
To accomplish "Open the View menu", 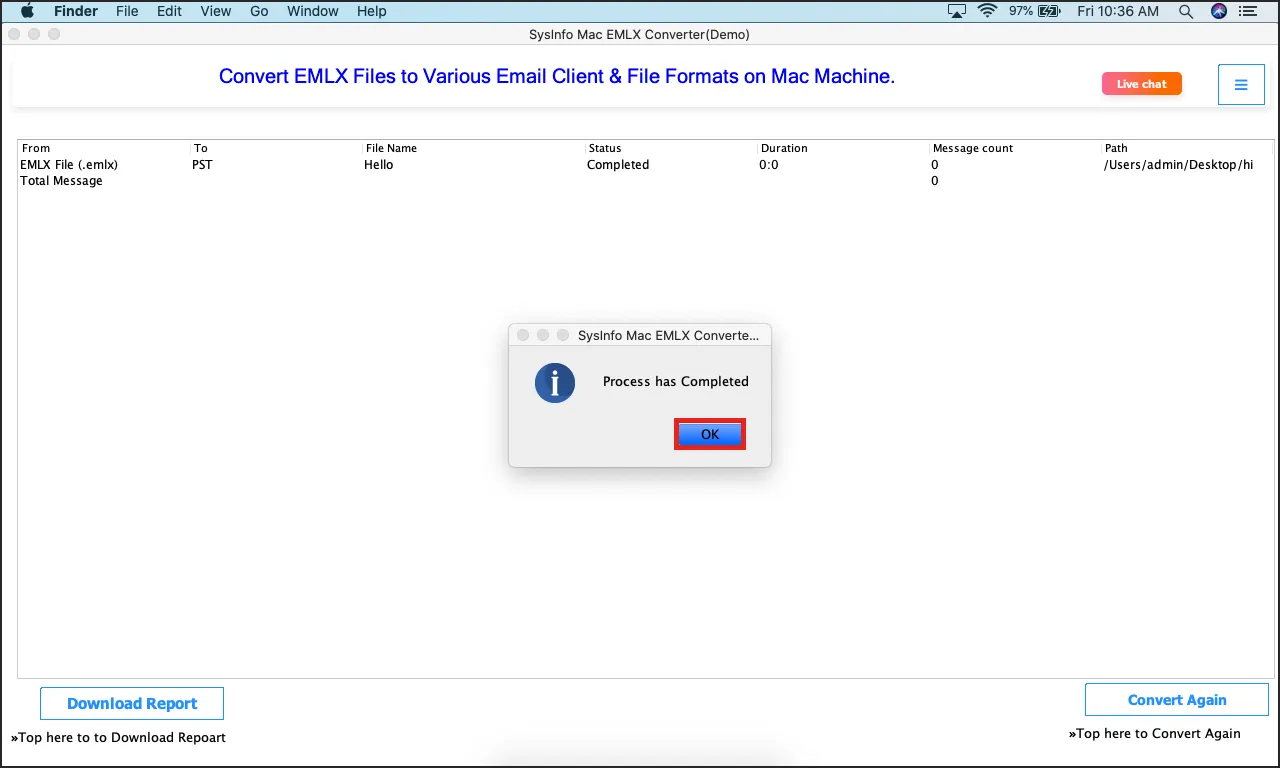I will [x=215, y=11].
